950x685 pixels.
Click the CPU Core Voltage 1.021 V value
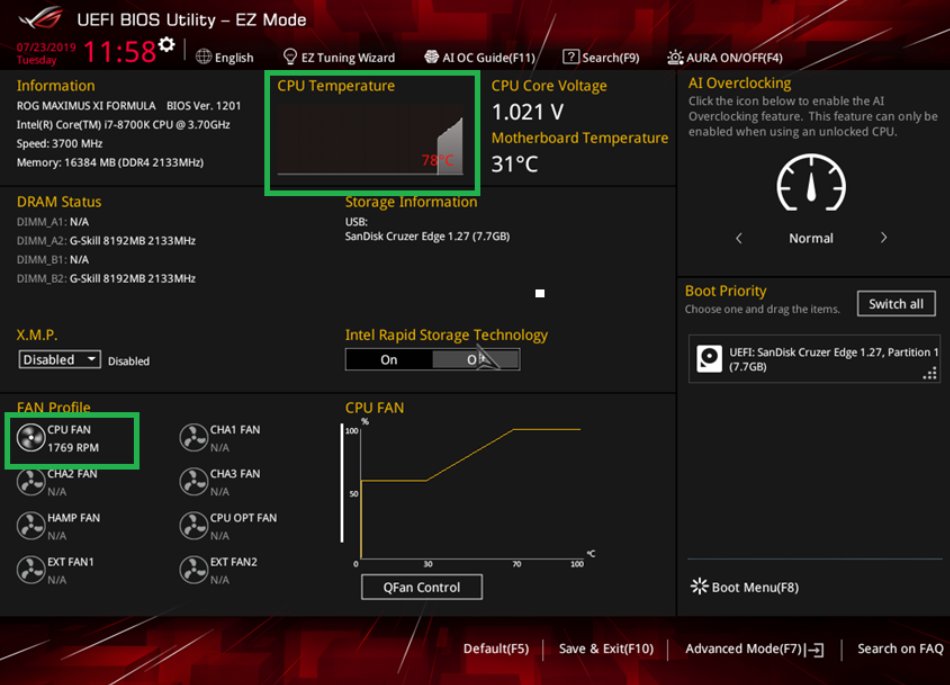point(527,112)
